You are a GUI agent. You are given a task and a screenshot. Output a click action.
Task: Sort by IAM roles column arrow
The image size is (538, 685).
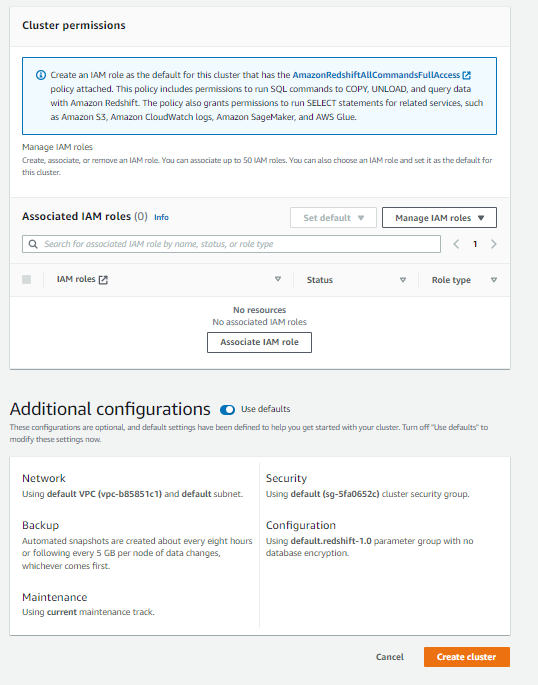278,279
